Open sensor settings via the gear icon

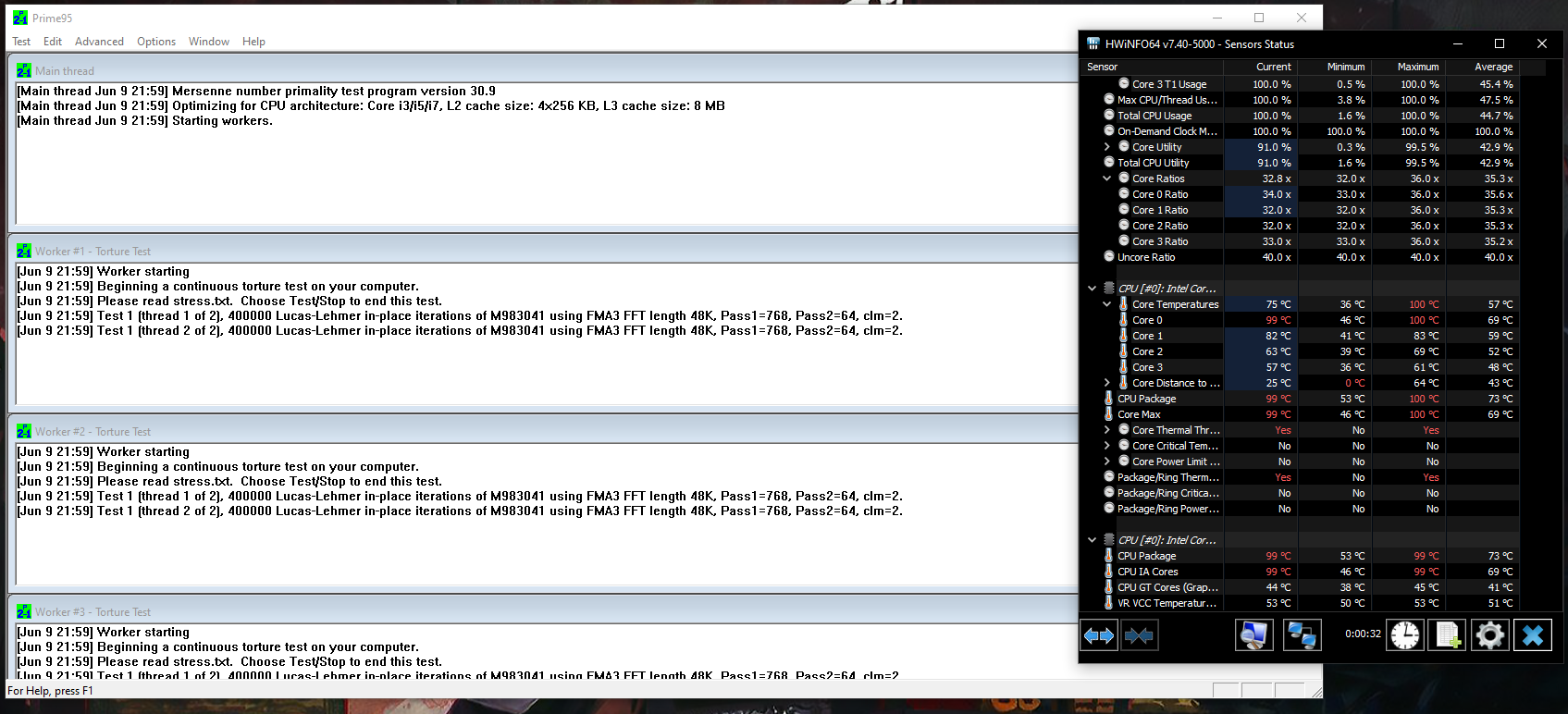[x=1490, y=635]
